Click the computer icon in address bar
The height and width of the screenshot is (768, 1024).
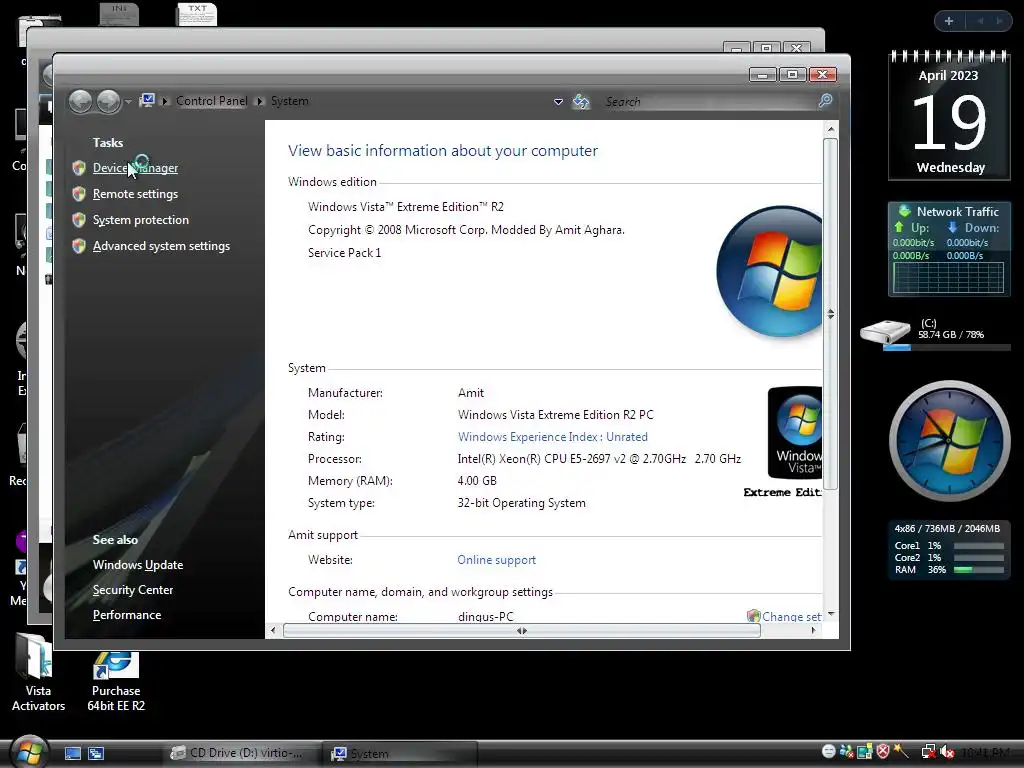click(x=147, y=101)
